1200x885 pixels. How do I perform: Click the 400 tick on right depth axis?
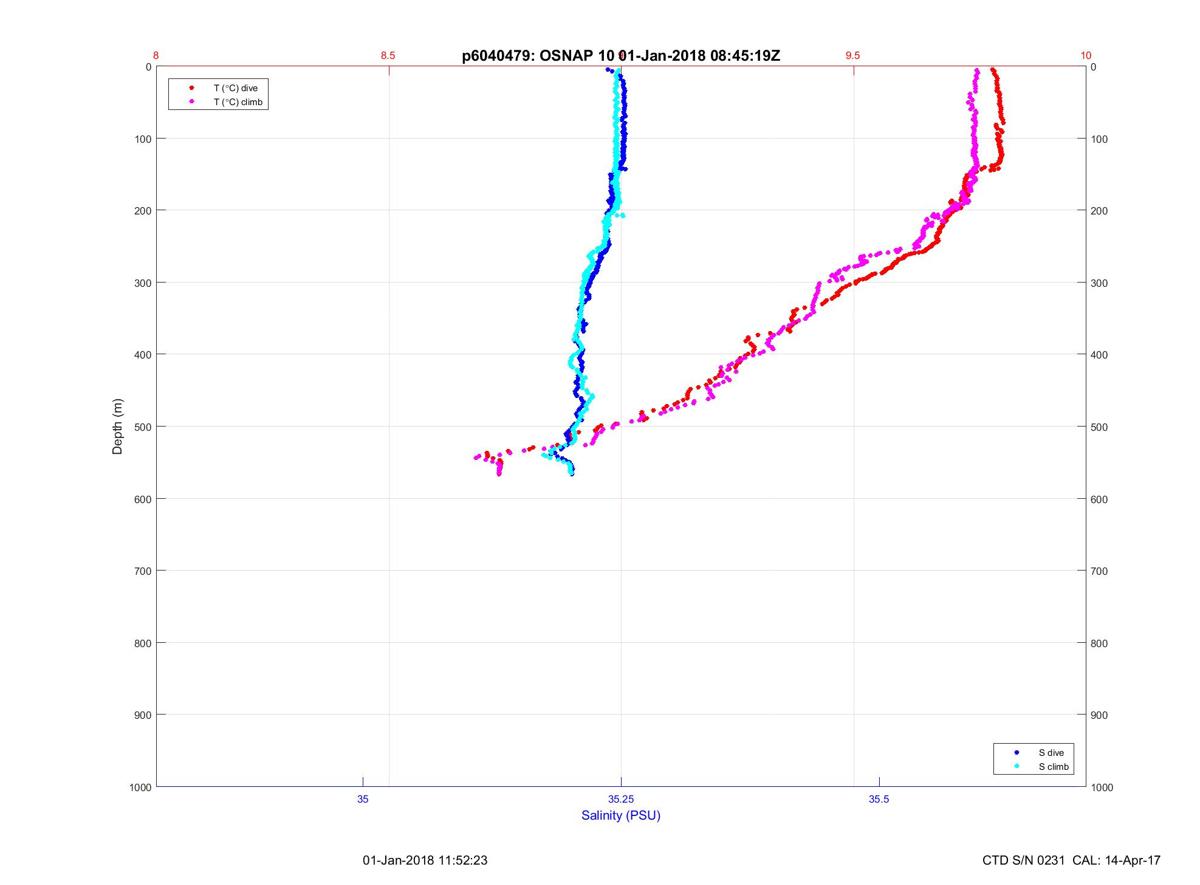click(x=1100, y=355)
